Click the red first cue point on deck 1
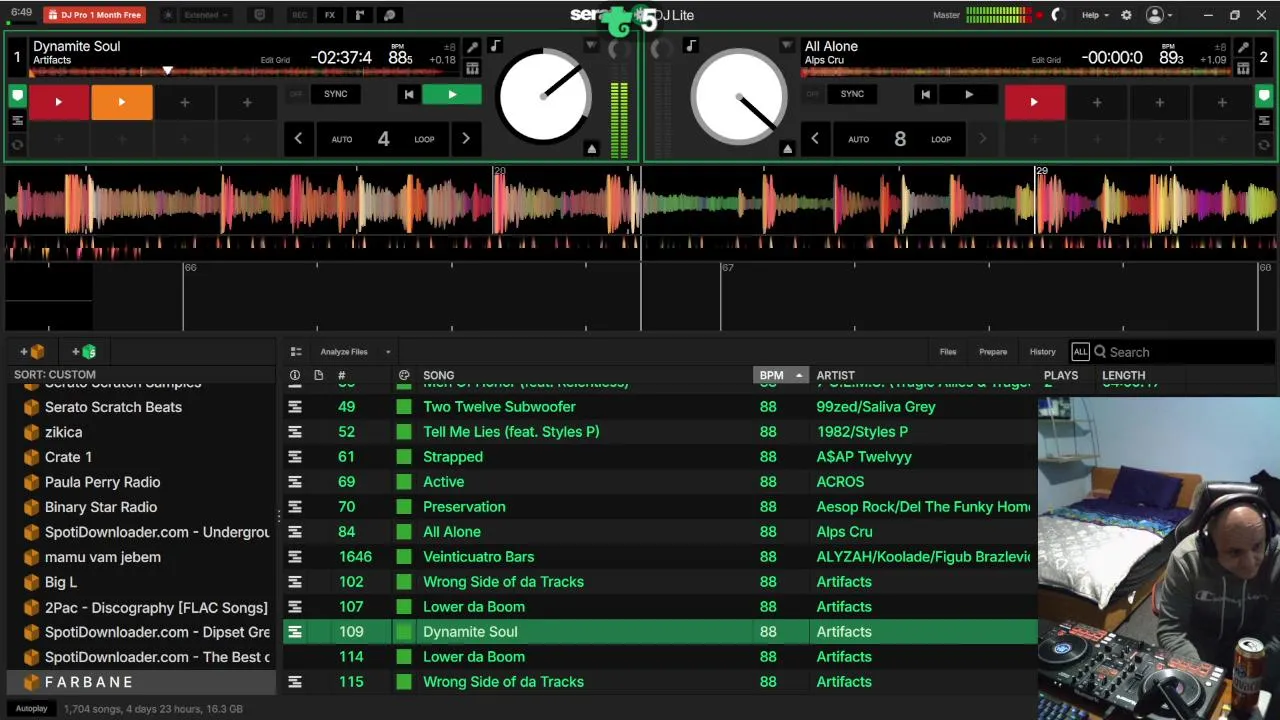Image resolution: width=1280 pixels, height=720 pixels. (59, 102)
